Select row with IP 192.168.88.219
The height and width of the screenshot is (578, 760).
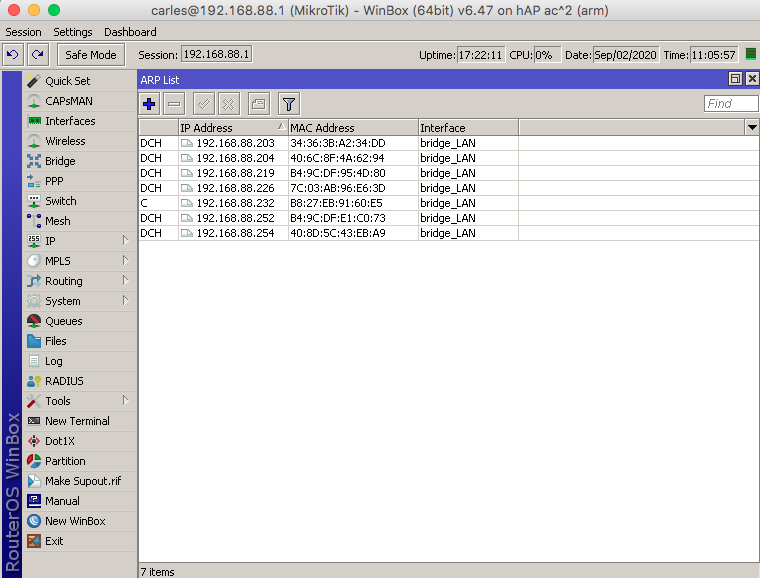click(x=448, y=173)
